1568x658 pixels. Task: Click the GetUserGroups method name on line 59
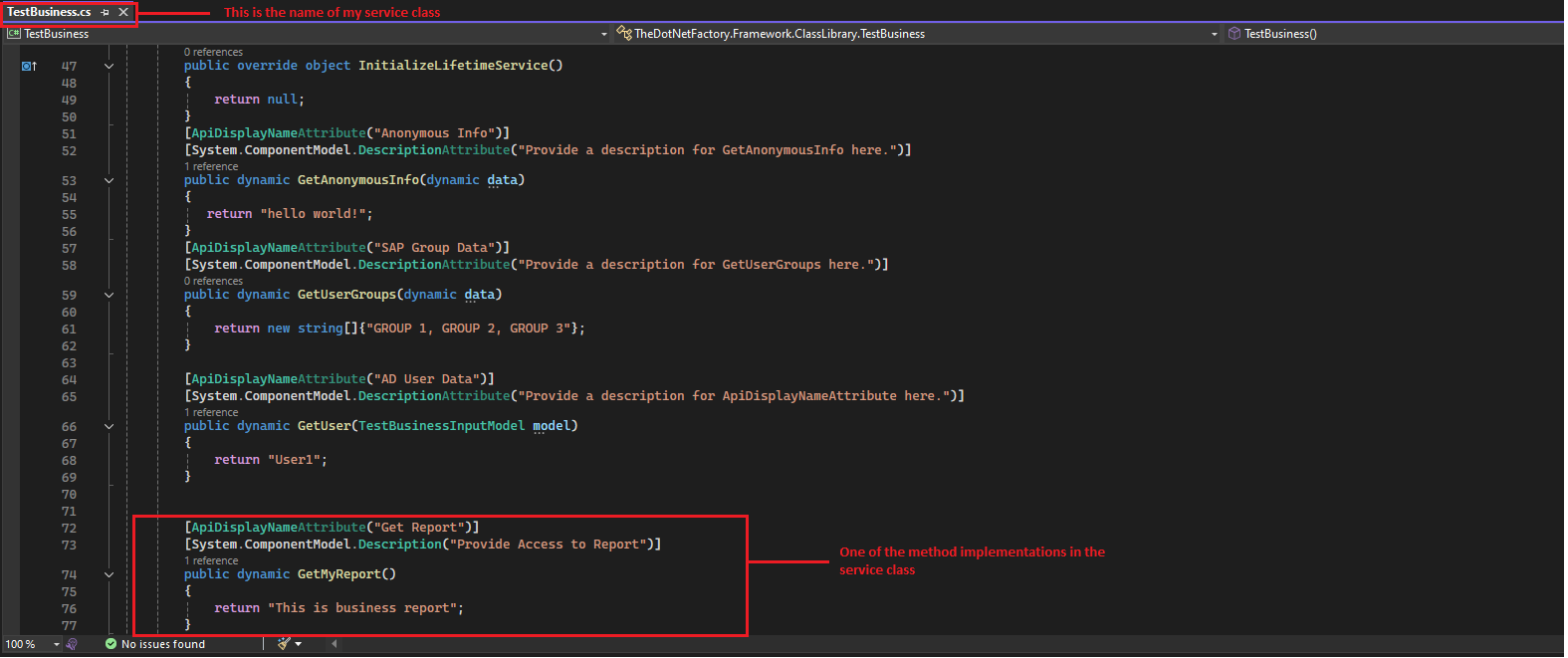[346, 295]
